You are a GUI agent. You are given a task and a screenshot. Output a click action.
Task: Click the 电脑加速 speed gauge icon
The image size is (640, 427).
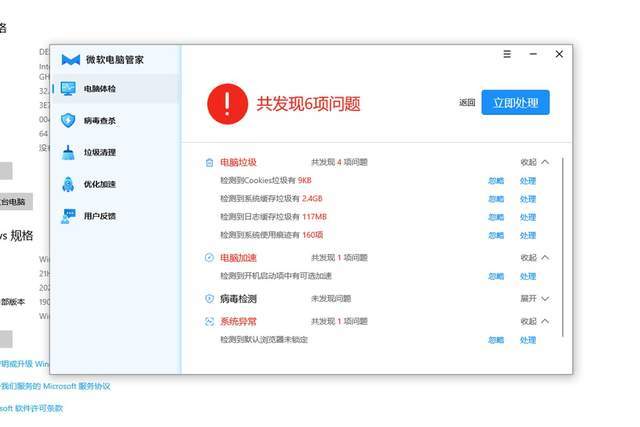point(209,258)
